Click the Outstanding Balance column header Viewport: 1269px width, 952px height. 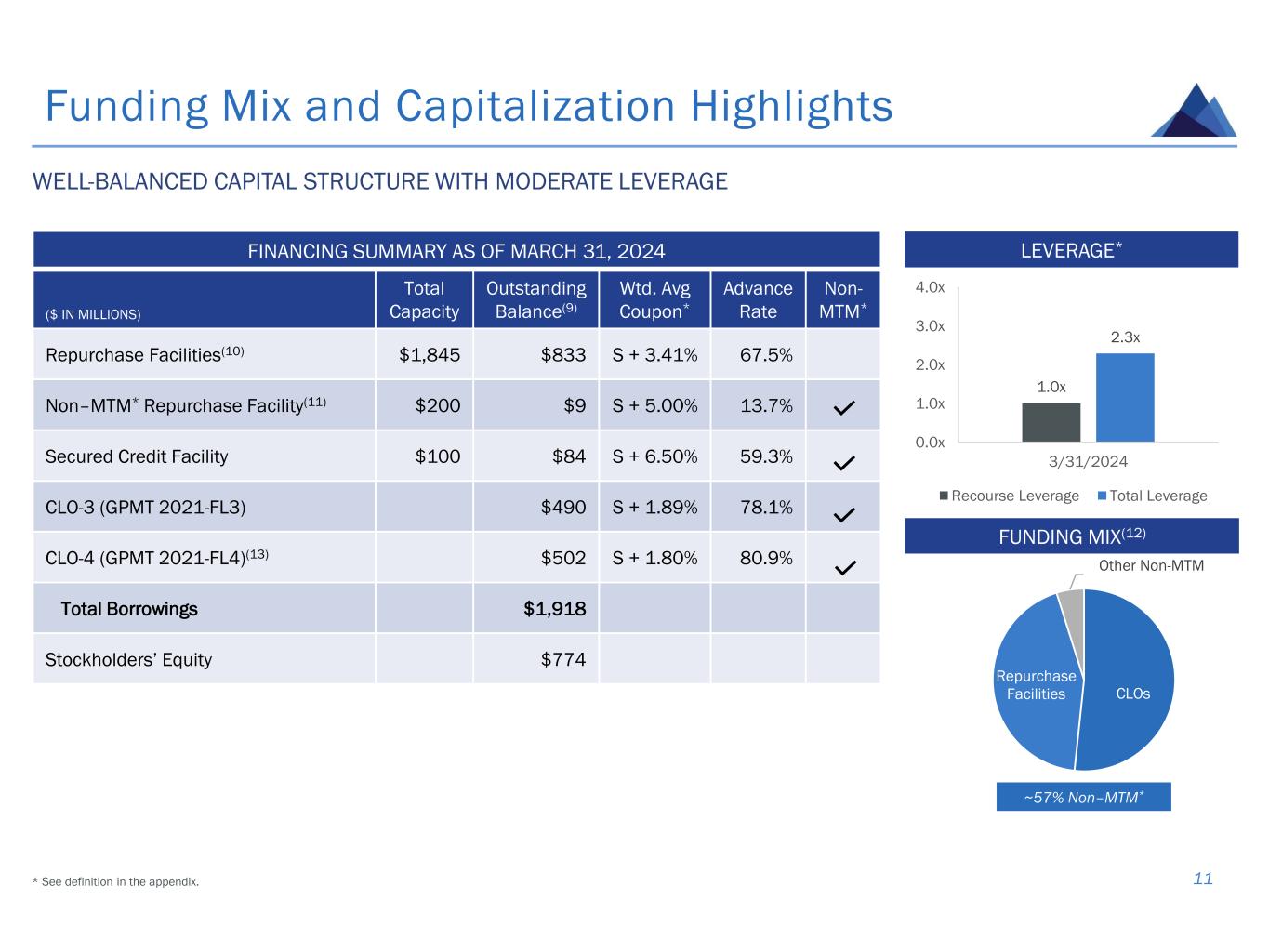coord(535,300)
